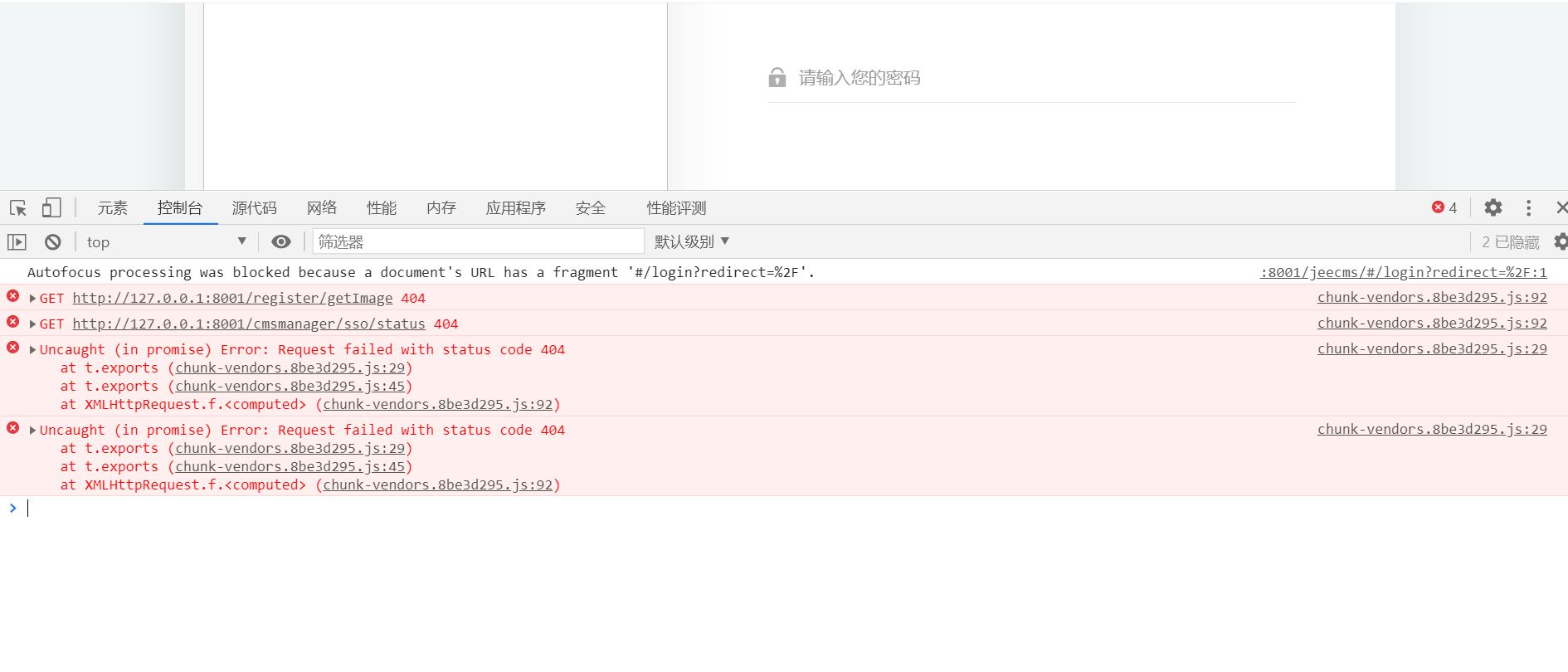Show the console sidebar icon
Screen dimensions: 1568x672
17,242
